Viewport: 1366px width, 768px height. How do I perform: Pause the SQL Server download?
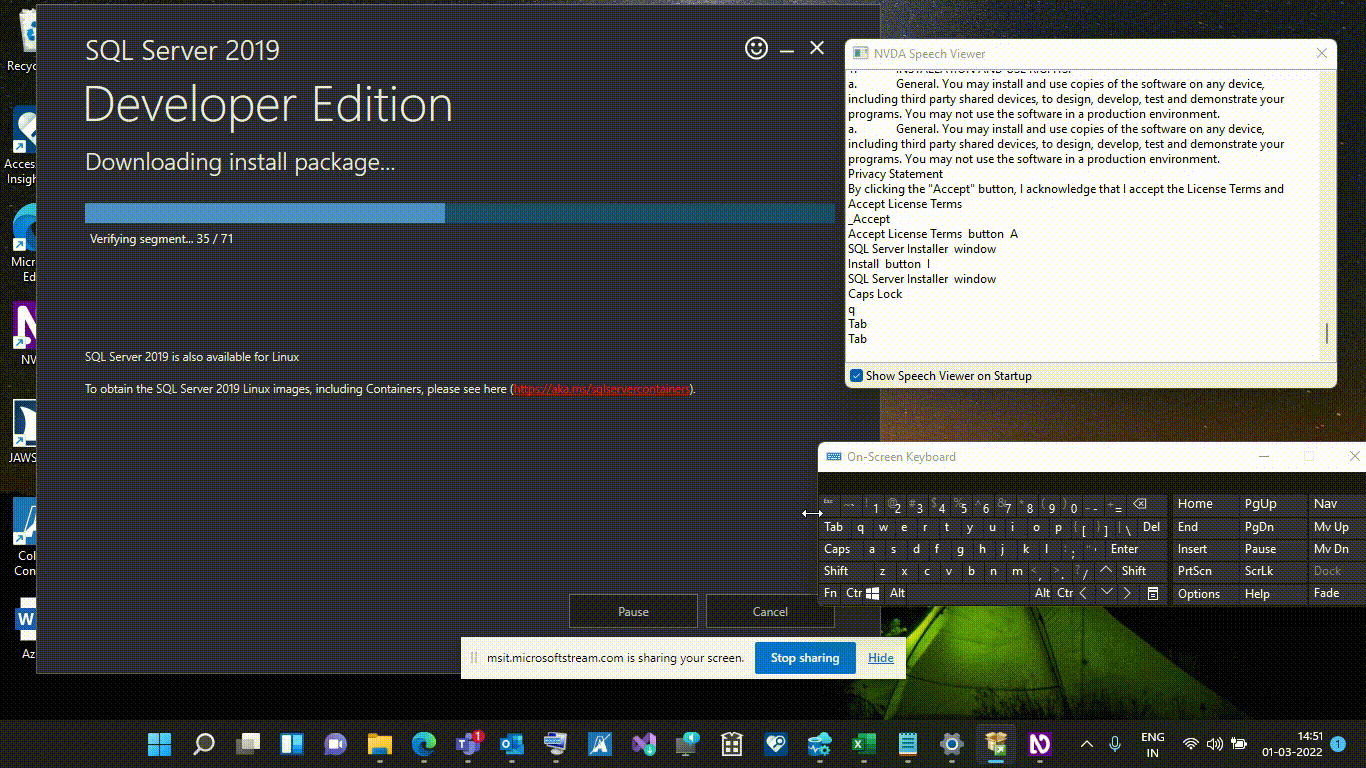[633, 611]
